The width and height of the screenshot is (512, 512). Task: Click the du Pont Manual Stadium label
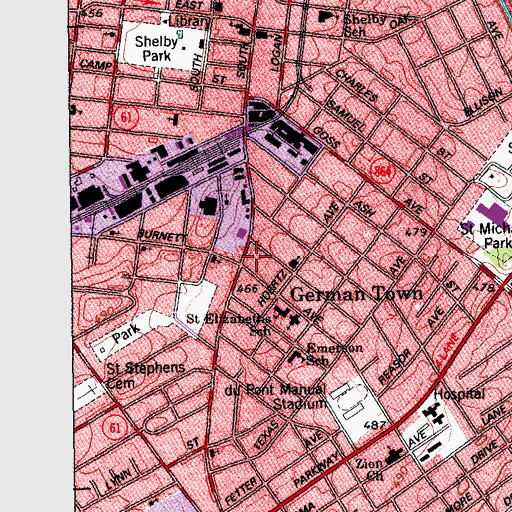(275, 397)
